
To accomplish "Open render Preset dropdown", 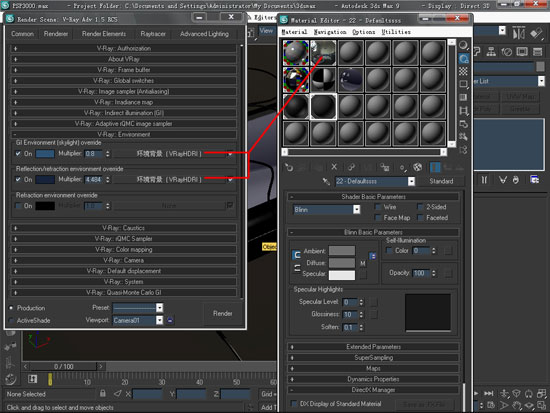I will coord(160,308).
